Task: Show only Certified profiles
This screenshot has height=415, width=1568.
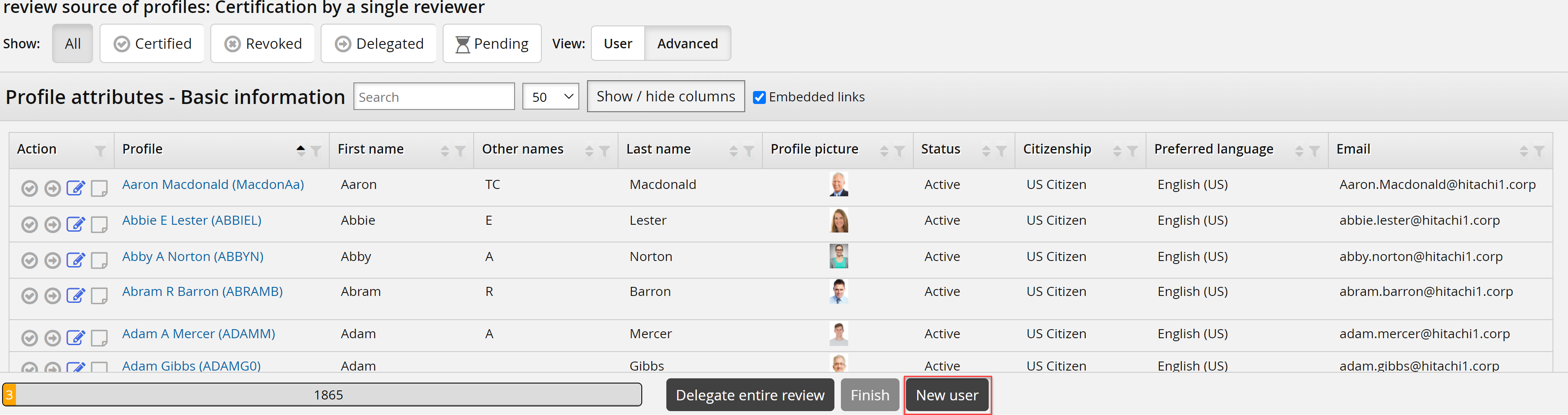Action: pyautogui.click(x=152, y=43)
